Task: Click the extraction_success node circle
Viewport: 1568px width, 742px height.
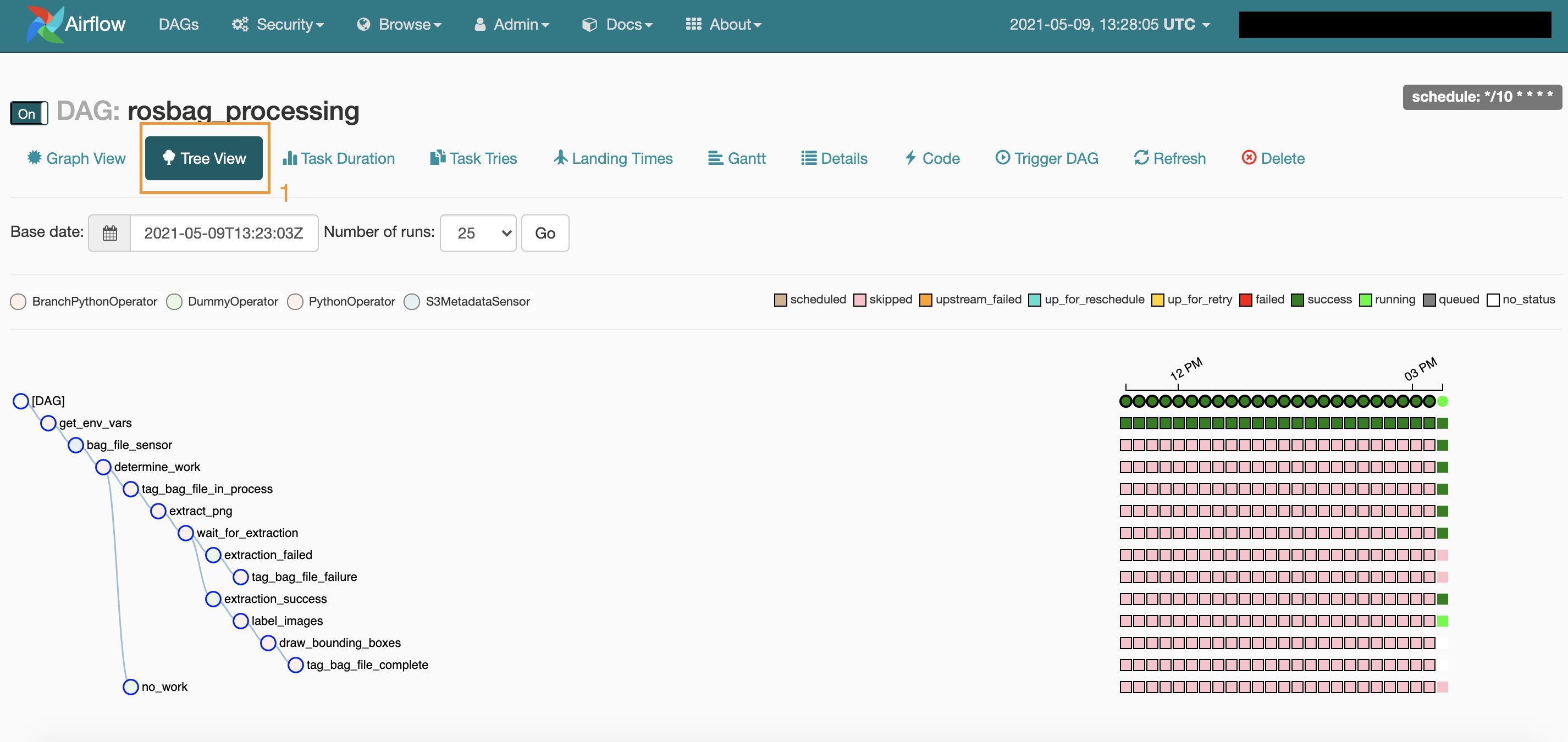Action: (212, 599)
